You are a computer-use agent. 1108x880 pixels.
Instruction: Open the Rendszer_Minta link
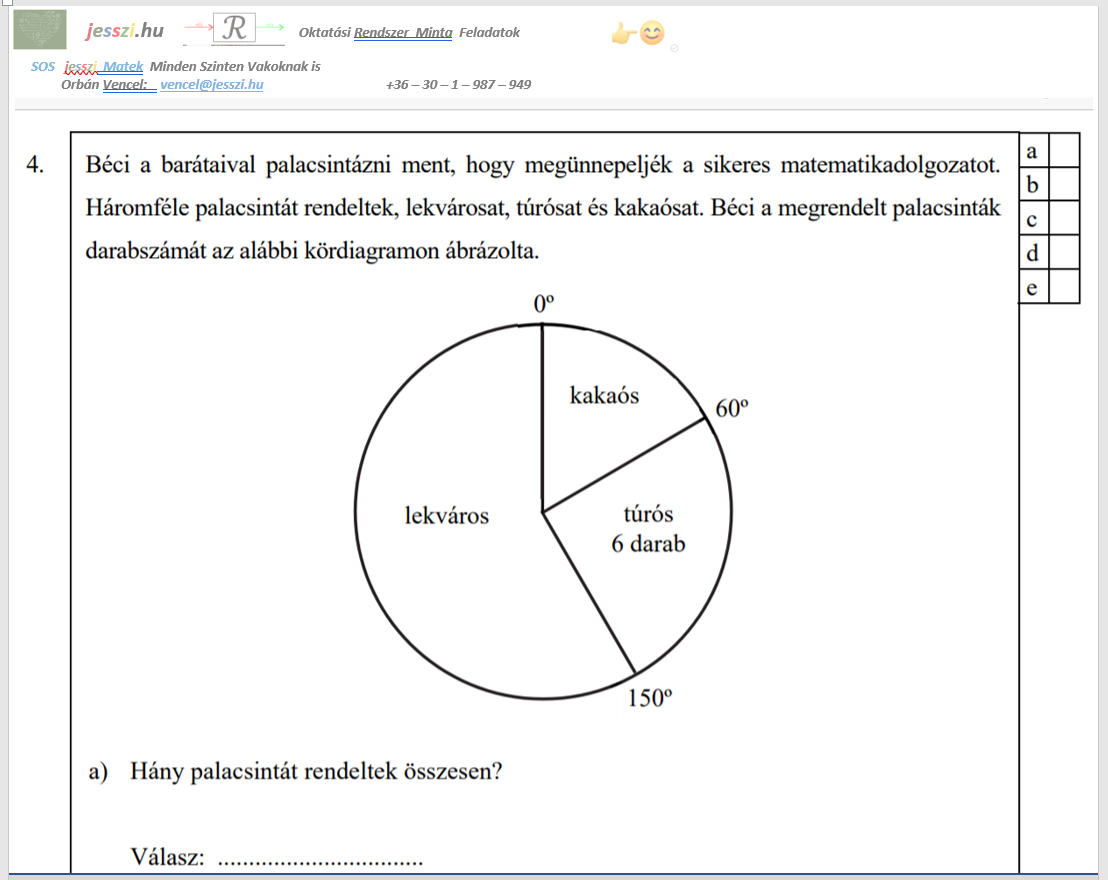[403, 33]
